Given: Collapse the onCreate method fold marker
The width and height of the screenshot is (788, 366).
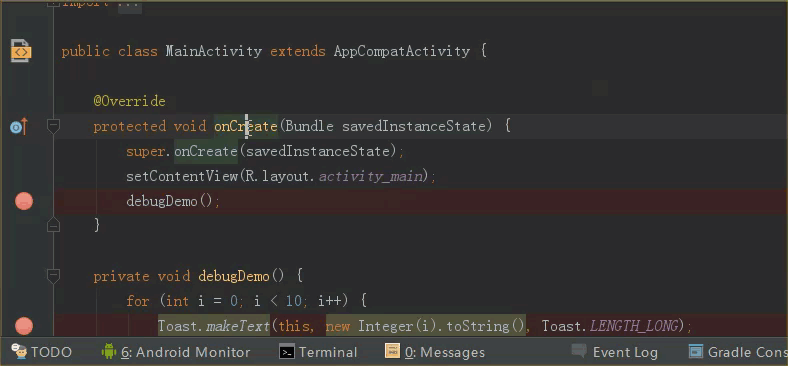Looking at the screenshot, I should coord(53,126).
